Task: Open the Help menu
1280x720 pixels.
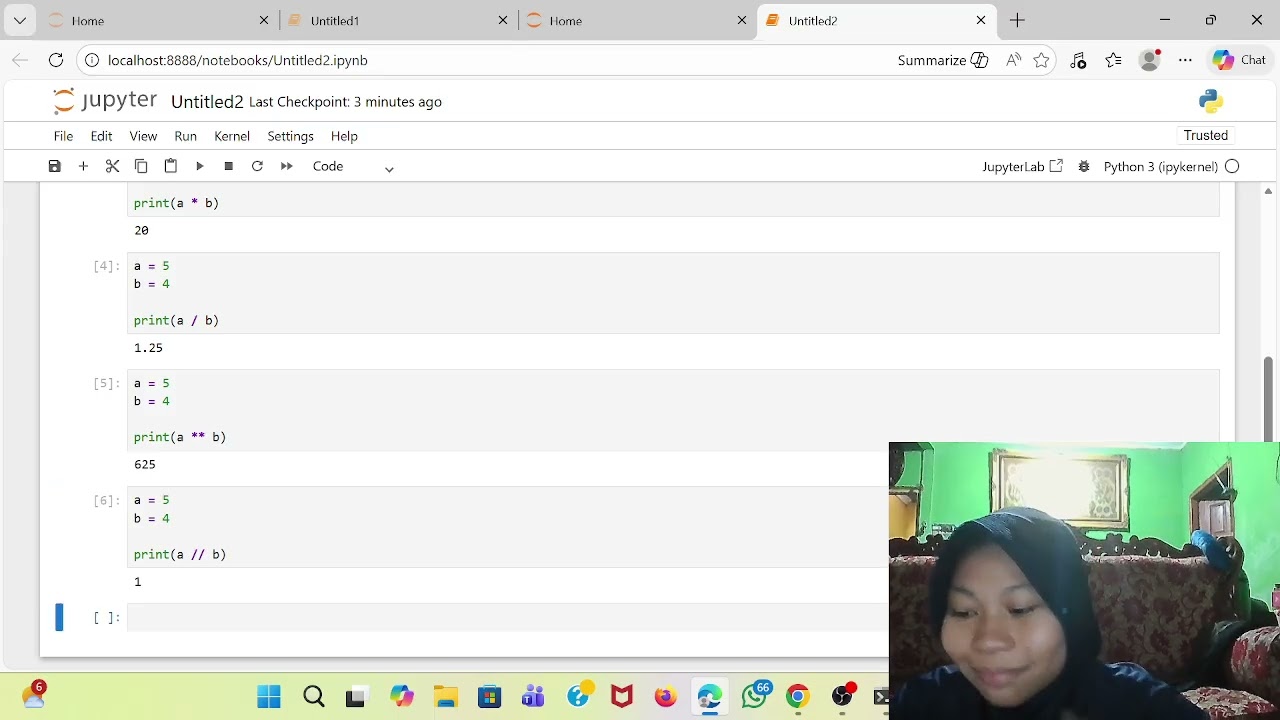Action: tap(344, 136)
